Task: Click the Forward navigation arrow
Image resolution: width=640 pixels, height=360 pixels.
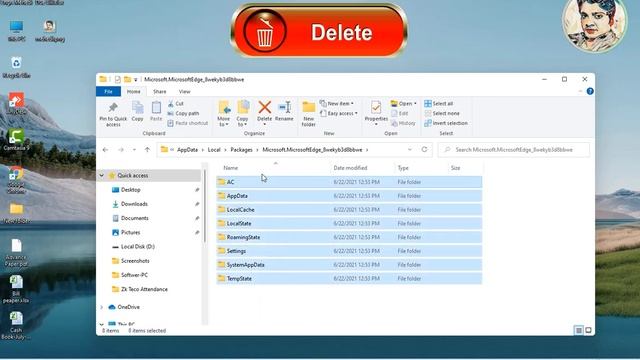Action: pyautogui.click(x=121, y=150)
